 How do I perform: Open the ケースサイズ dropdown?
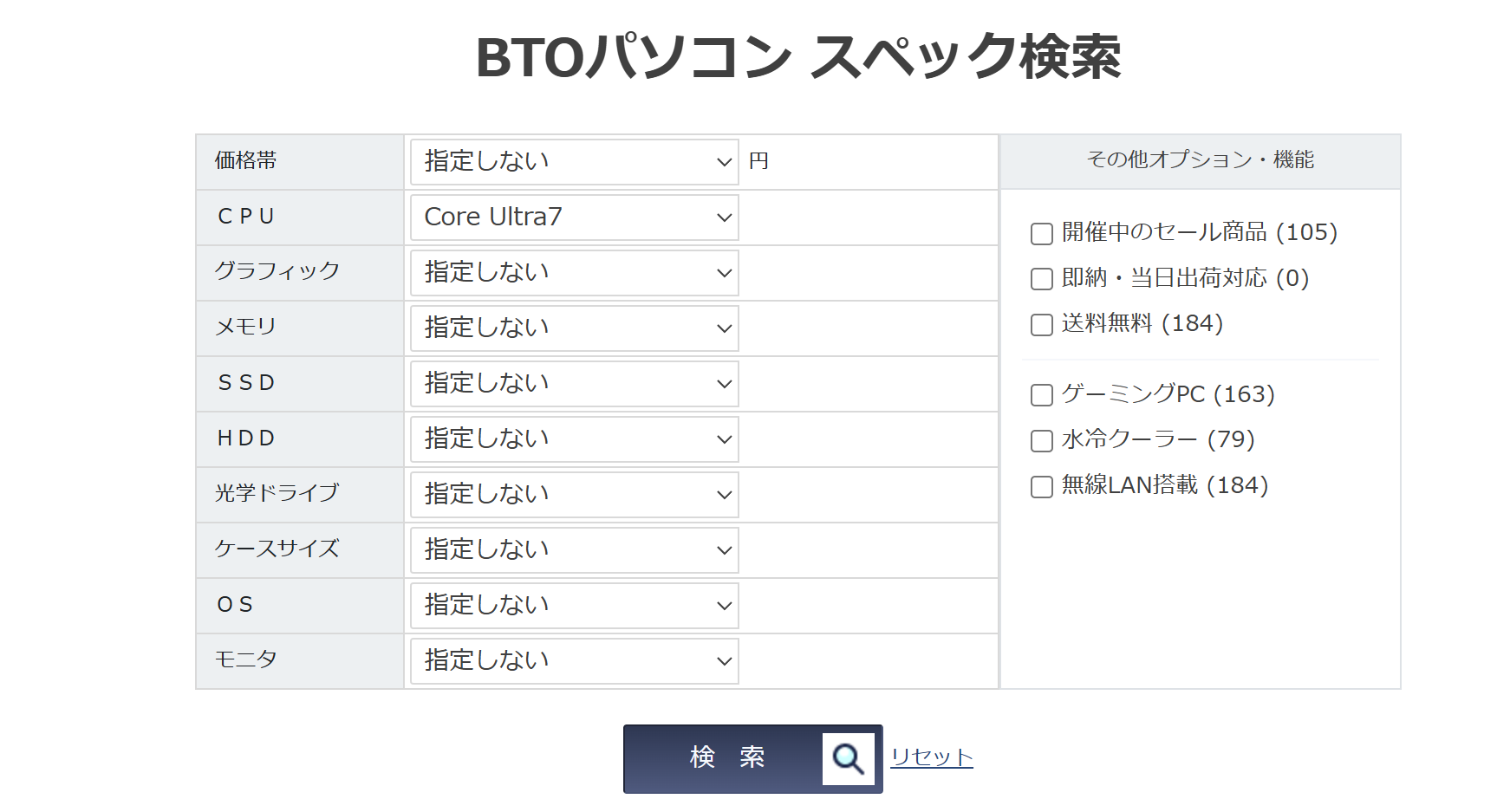(x=574, y=550)
